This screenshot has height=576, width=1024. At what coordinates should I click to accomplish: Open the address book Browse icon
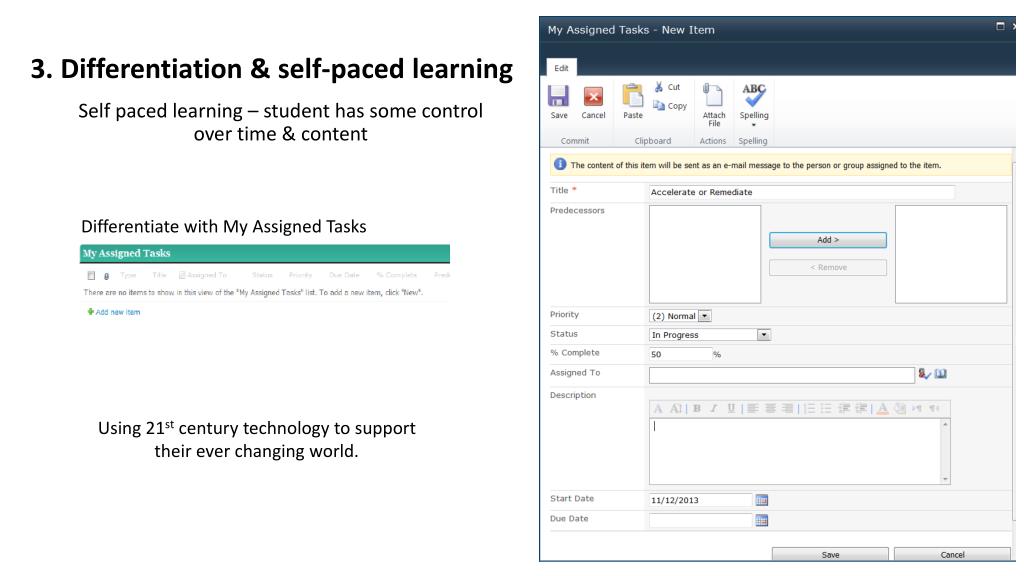[940, 374]
